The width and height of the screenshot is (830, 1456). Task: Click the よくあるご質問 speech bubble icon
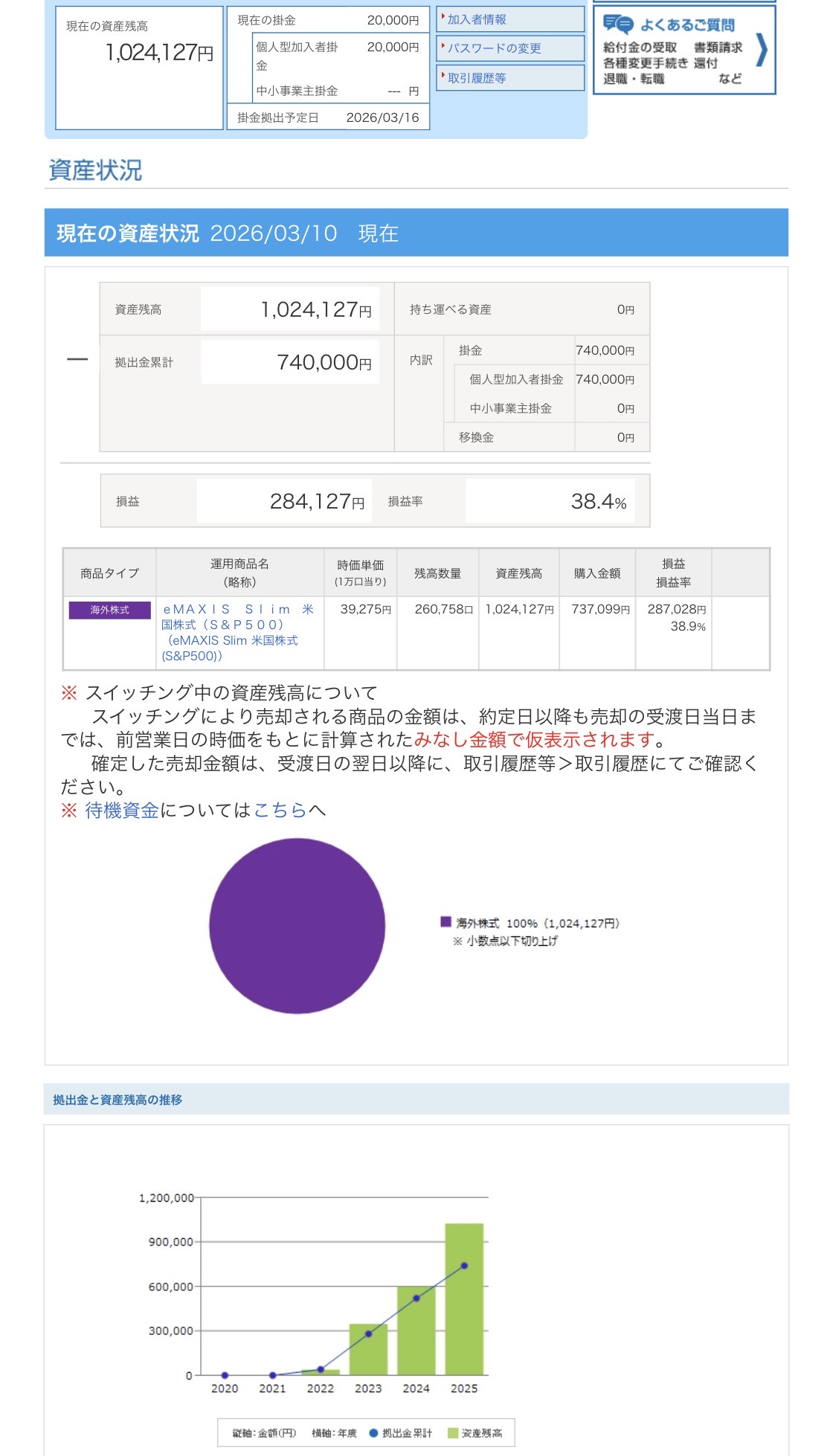coord(617,25)
